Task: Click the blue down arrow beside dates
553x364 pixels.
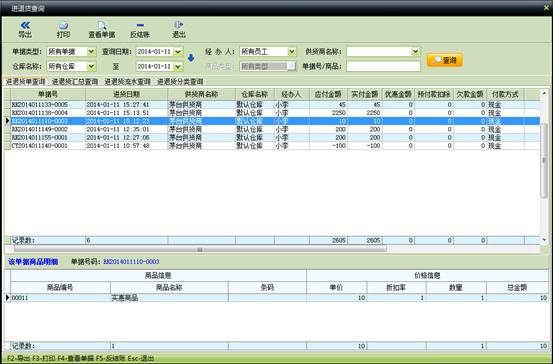Action: [191, 58]
